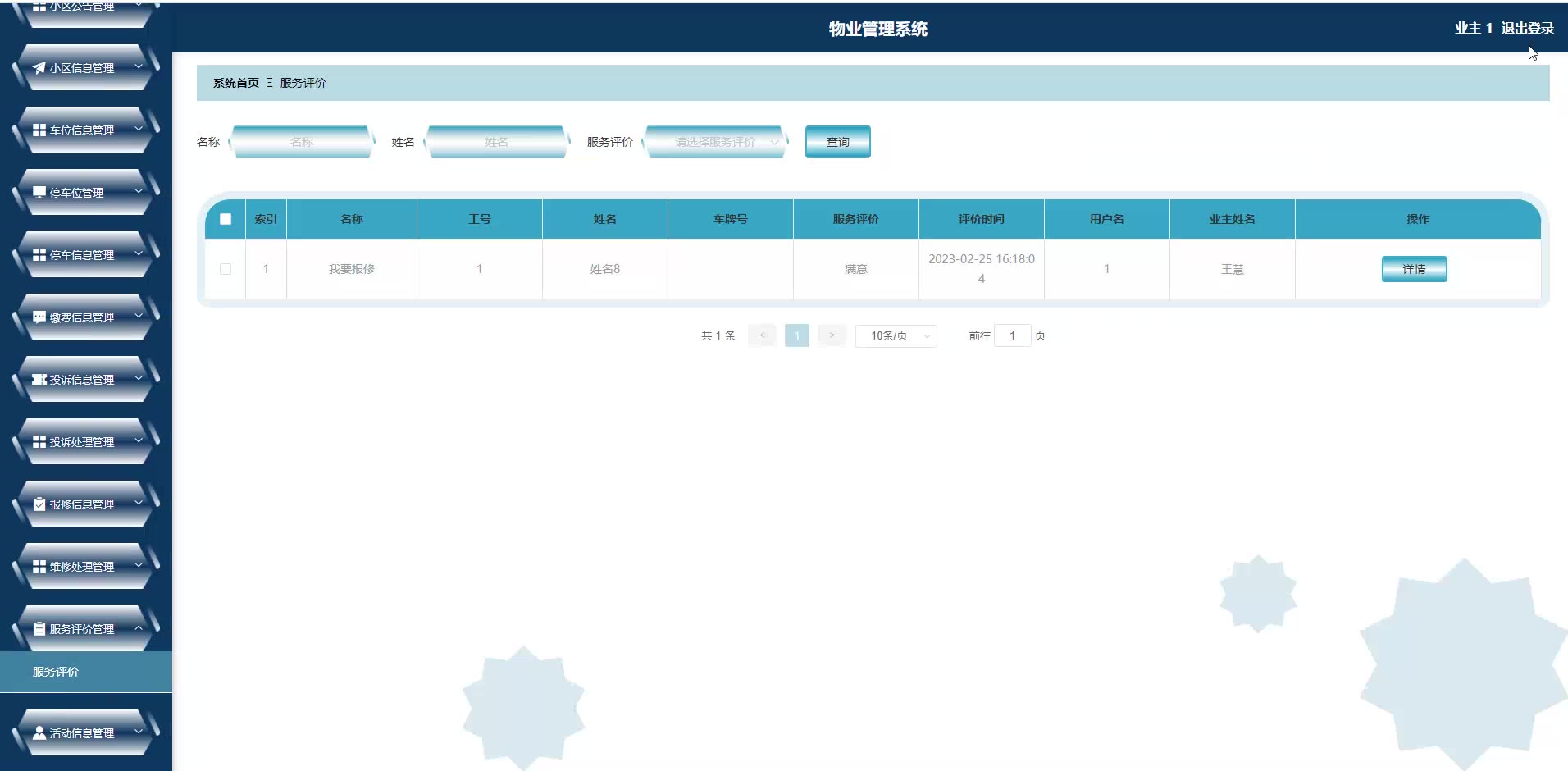The width and height of the screenshot is (1568, 771).
Task: Expand the 维修处理管理 menu chevron
Action: tap(139, 566)
